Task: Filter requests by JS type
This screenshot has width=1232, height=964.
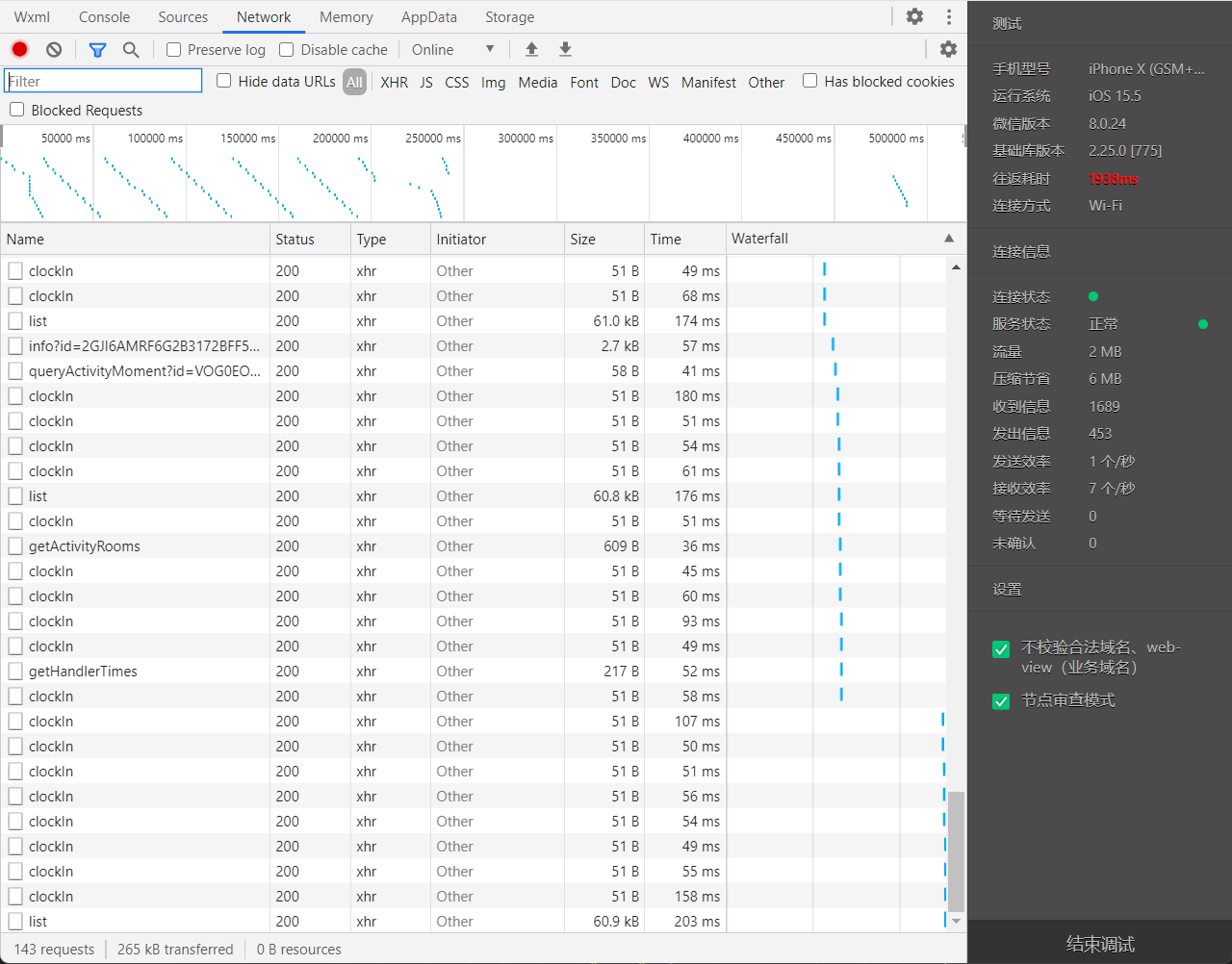Action: (426, 82)
